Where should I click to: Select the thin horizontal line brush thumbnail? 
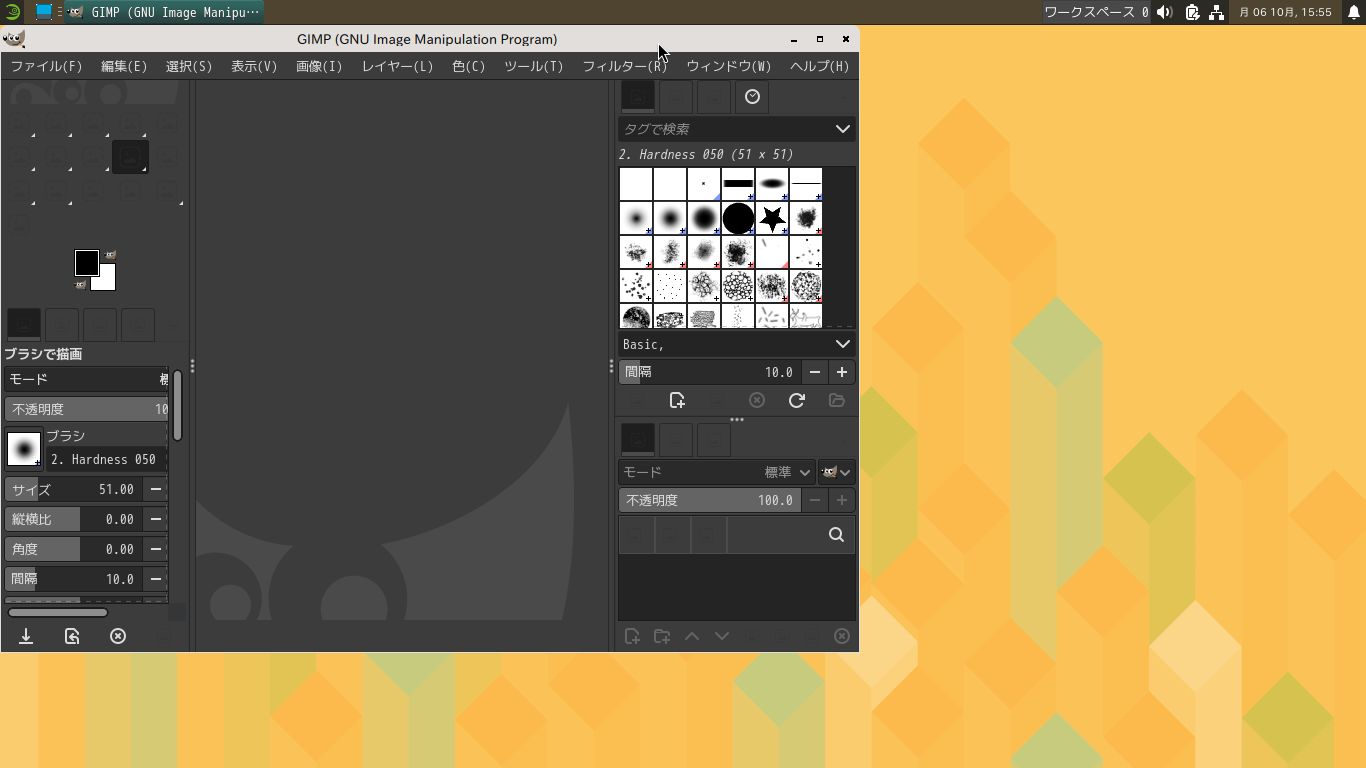[806, 184]
